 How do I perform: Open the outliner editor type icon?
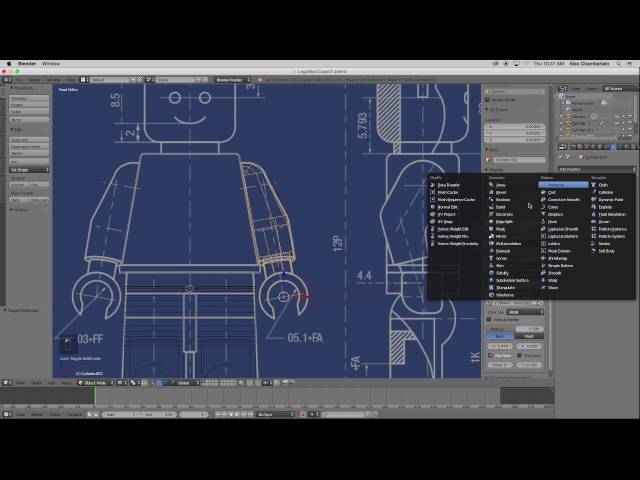tap(563, 88)
